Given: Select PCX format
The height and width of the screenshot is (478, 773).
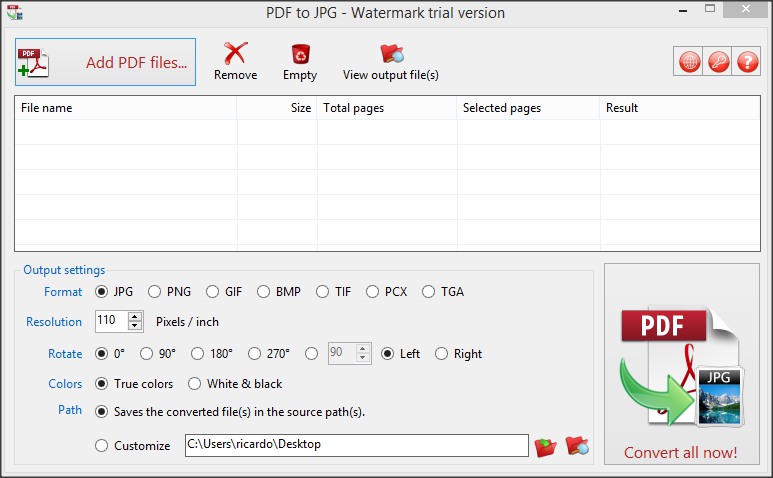Looking at the screenshot, I should point(372,292).
